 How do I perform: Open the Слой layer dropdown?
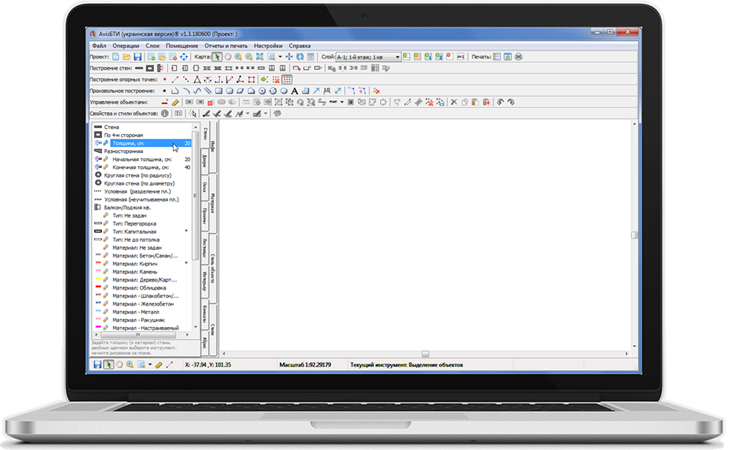click(397, 57)
